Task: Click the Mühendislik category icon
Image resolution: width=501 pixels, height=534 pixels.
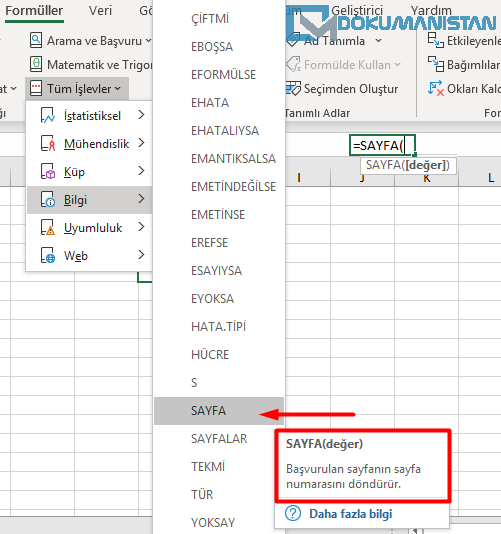Action: [47, 143]
